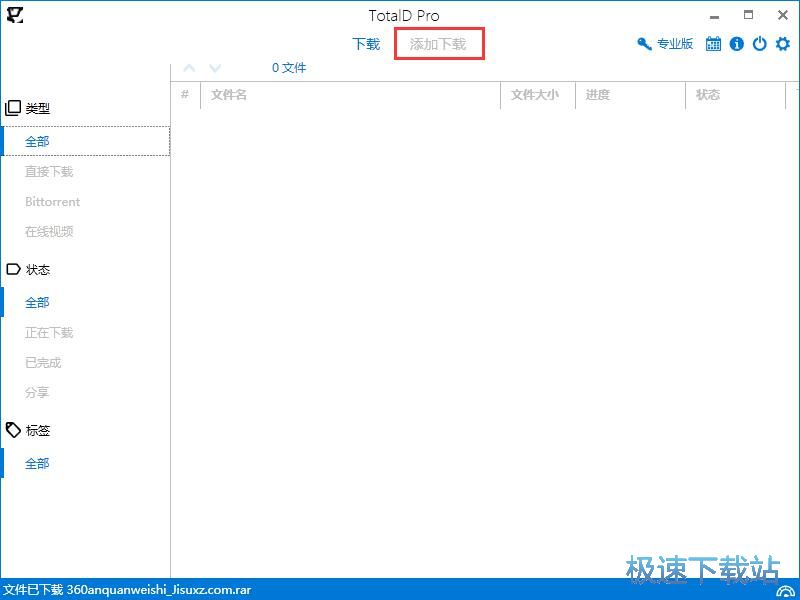Click the # column header
This screenshot has width=800, height=600.
(x=185, y=94)
